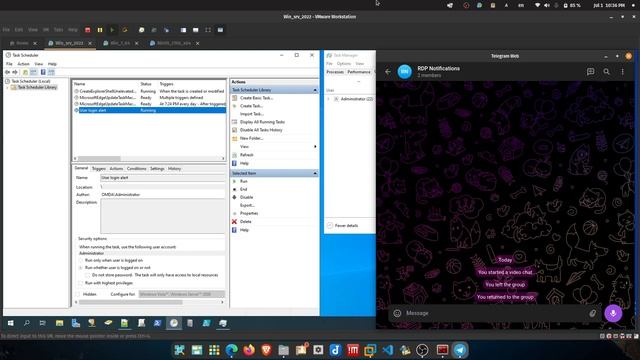The image size is (640, 360).
Task: Open Firefox from the host dock
Action: coord(249,350)
